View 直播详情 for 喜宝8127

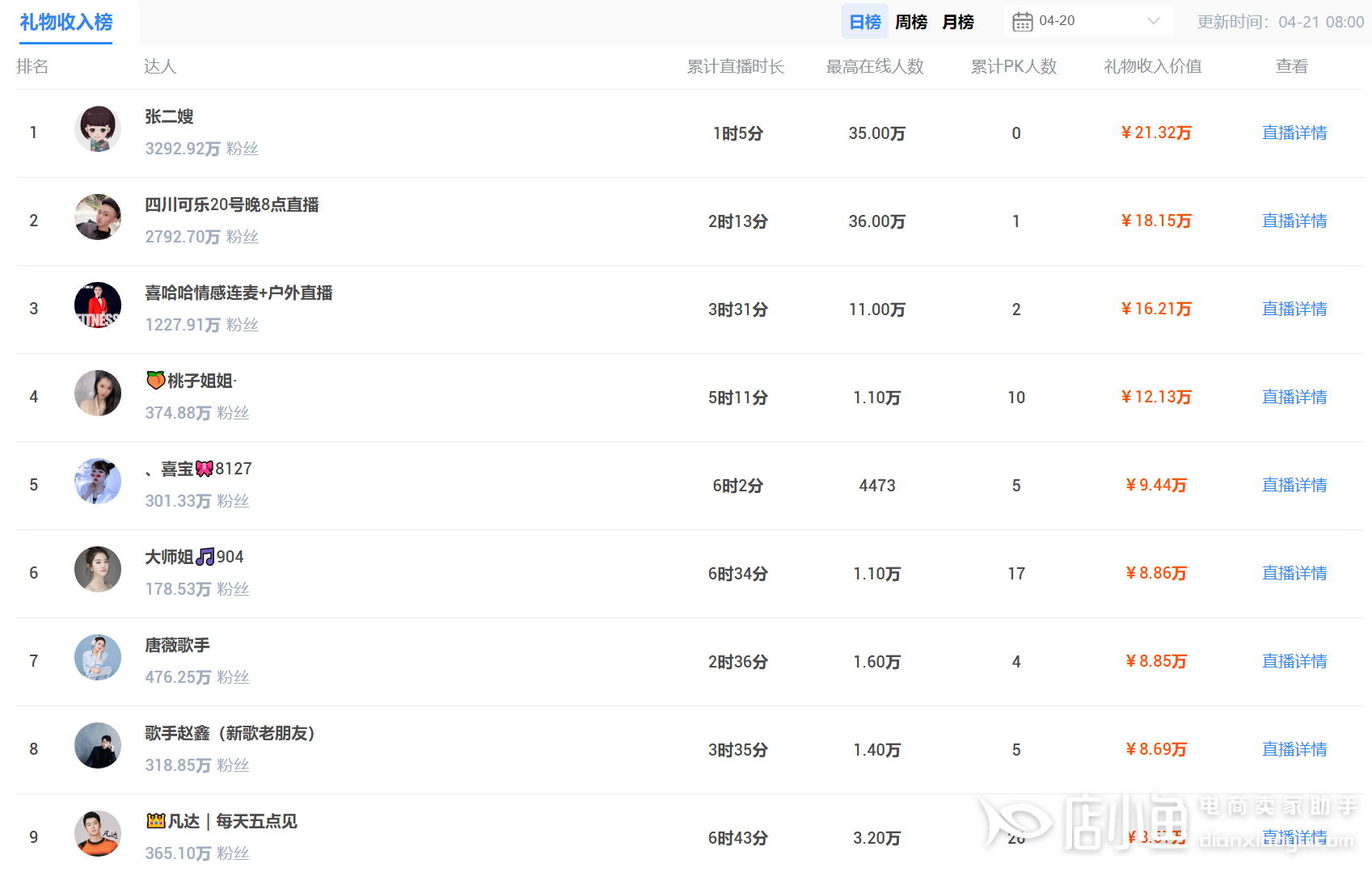pyautogui.click(x=1294, y=485)
